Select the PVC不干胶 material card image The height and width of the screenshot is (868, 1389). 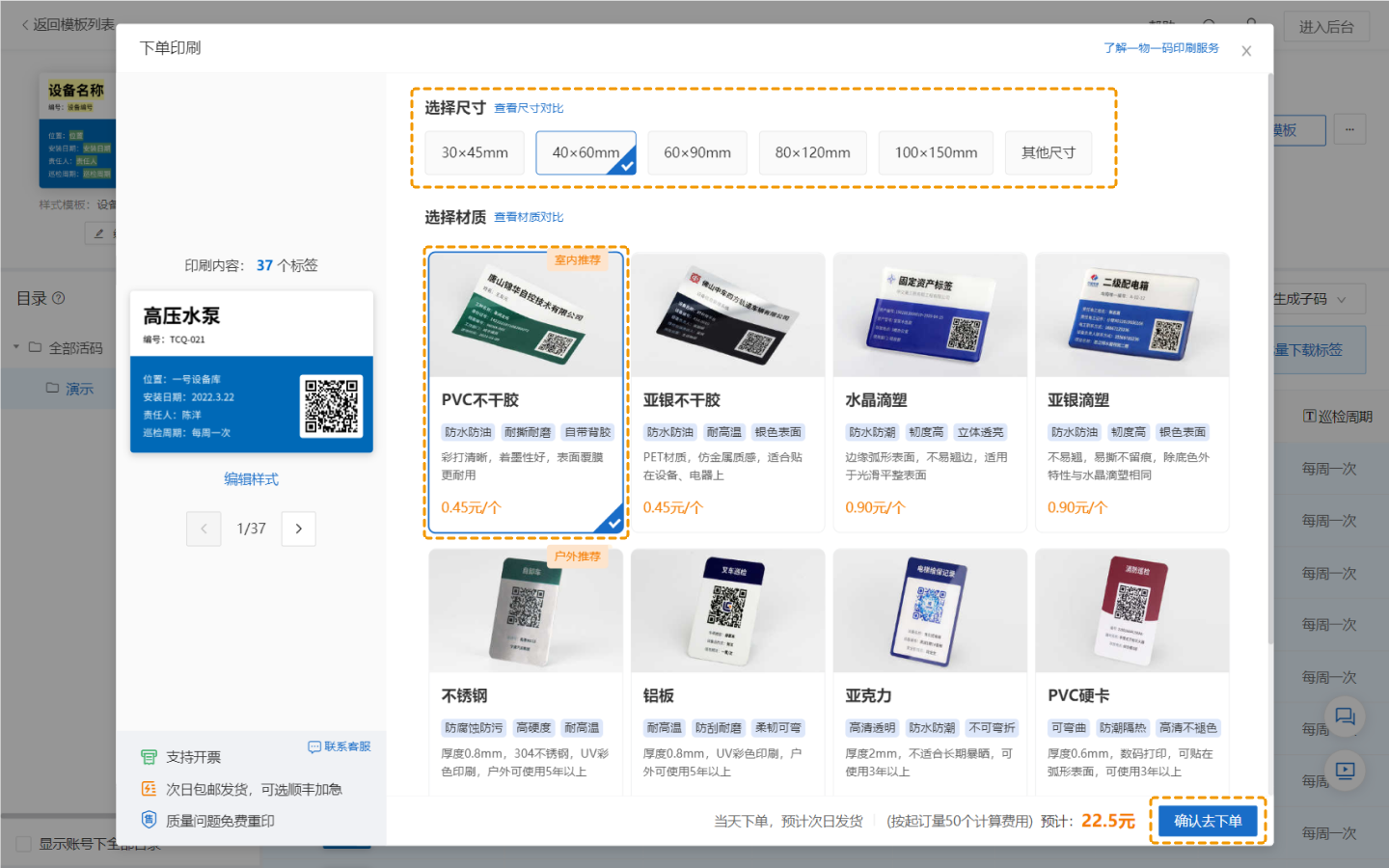point(526,315)
